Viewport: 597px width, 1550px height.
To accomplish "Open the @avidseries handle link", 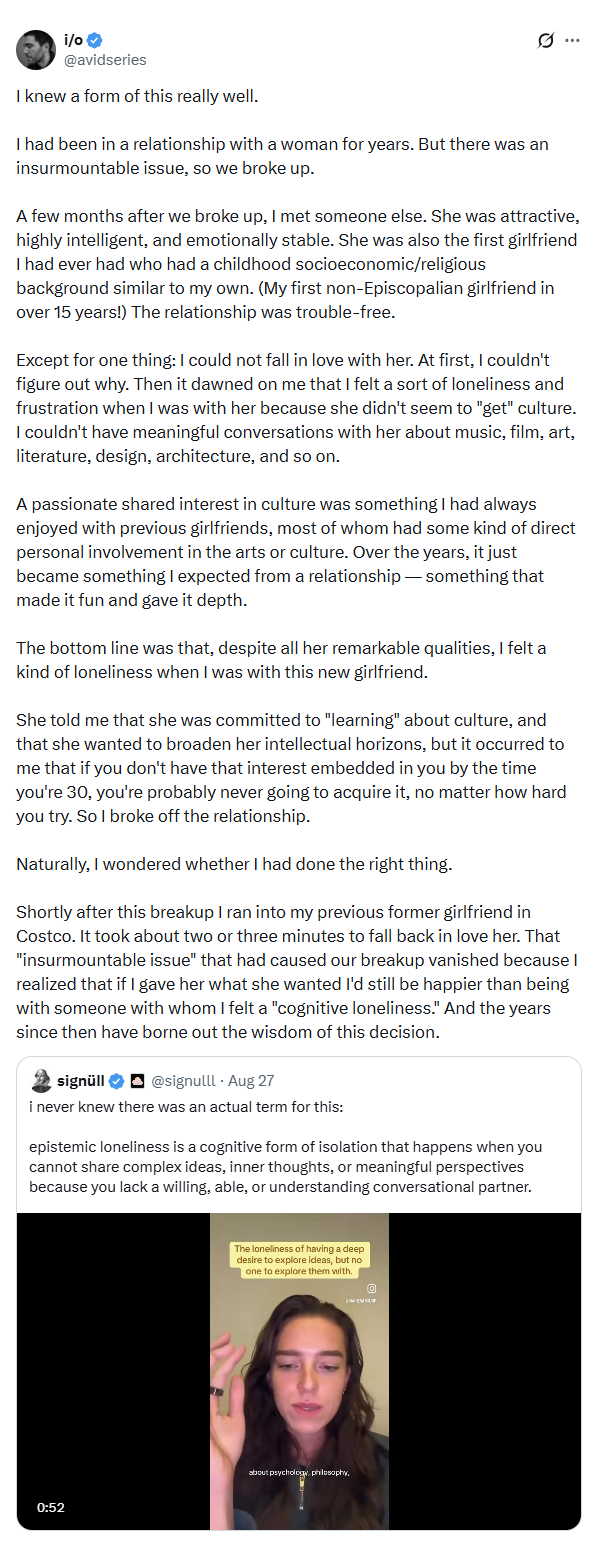I will pos(104,60).
